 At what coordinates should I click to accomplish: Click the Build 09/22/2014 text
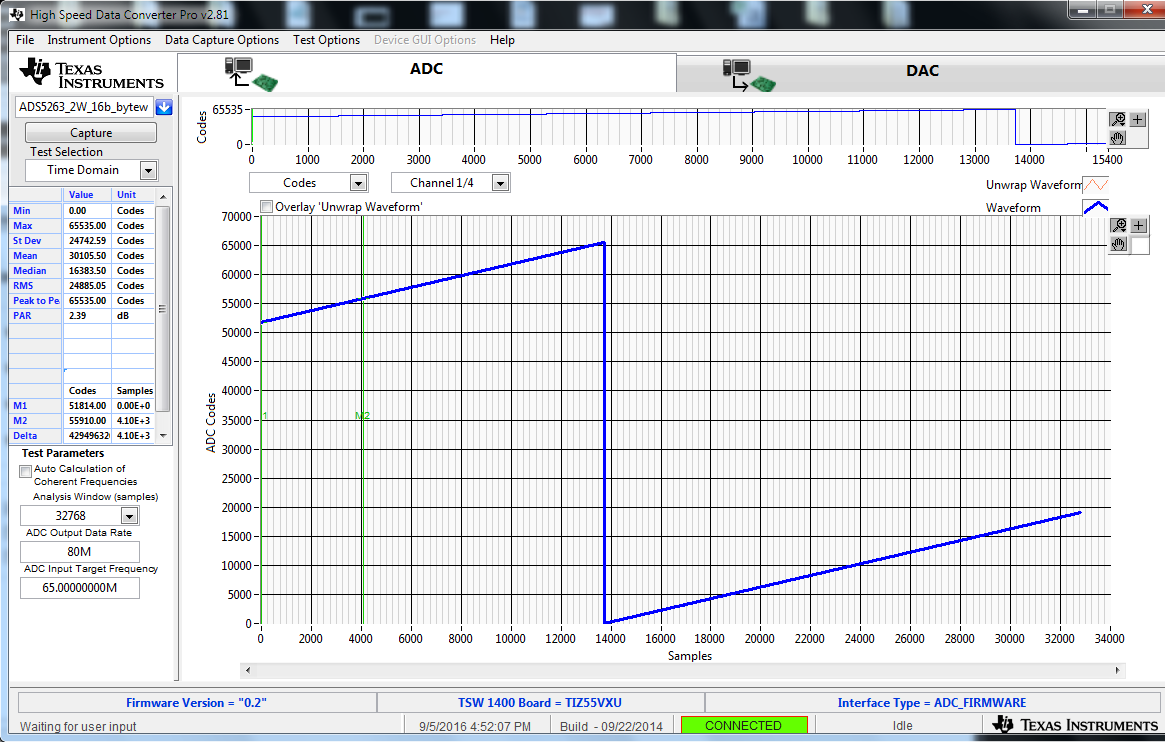coord(611,726)
